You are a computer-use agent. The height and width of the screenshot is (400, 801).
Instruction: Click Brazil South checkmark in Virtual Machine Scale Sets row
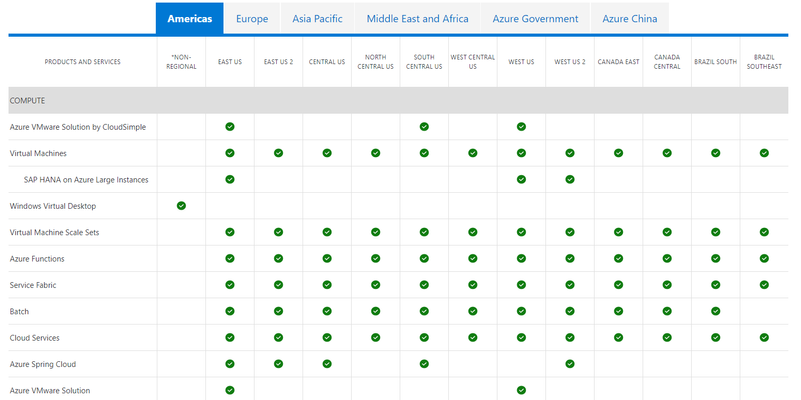(716, 232)
